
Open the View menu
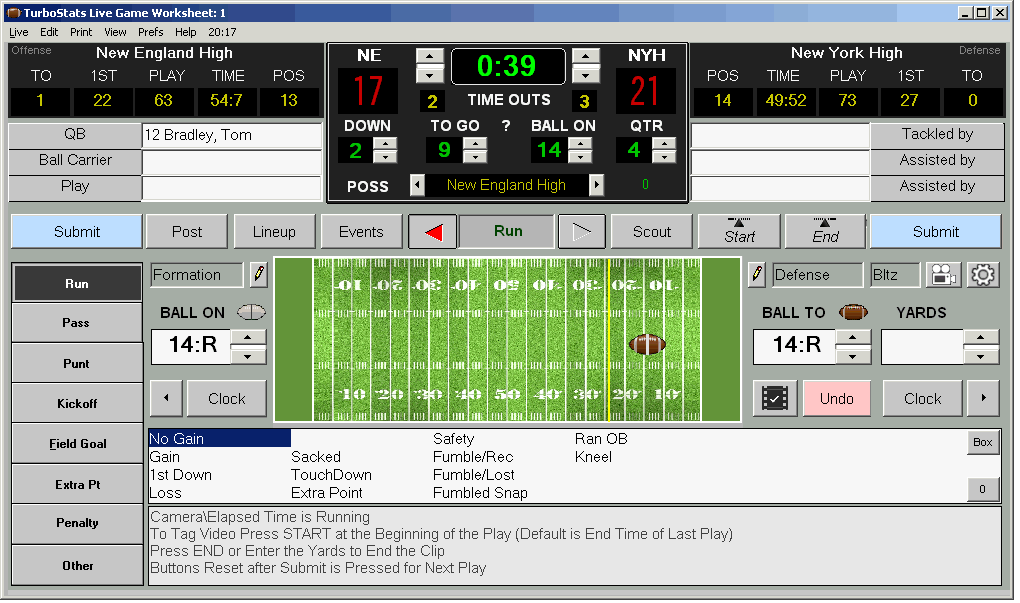coord(115,32)
